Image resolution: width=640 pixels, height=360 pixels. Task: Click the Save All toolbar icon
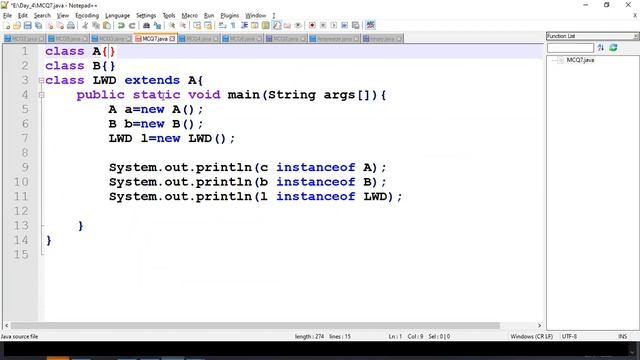tap(38, 25)
